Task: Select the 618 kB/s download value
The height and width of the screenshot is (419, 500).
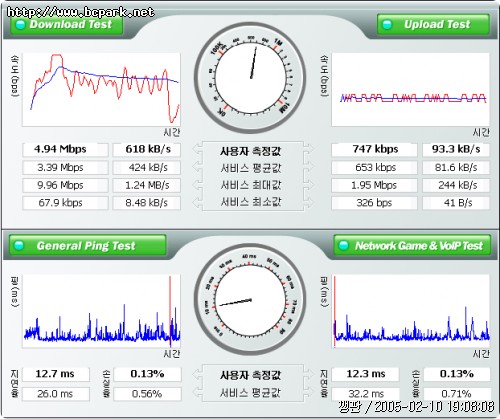Action: pos(147,149)
